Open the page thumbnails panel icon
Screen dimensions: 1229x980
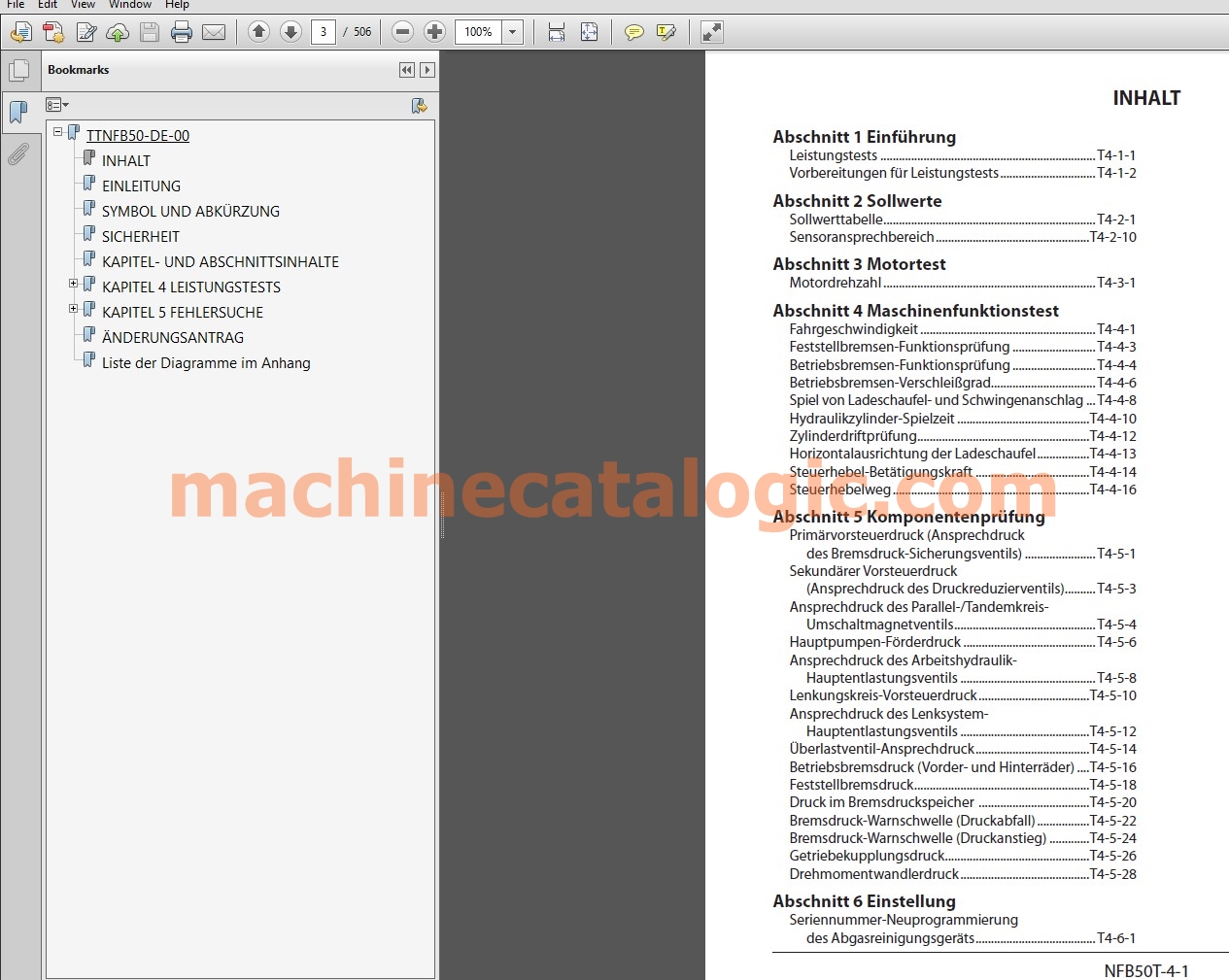(x=18, y=71)
